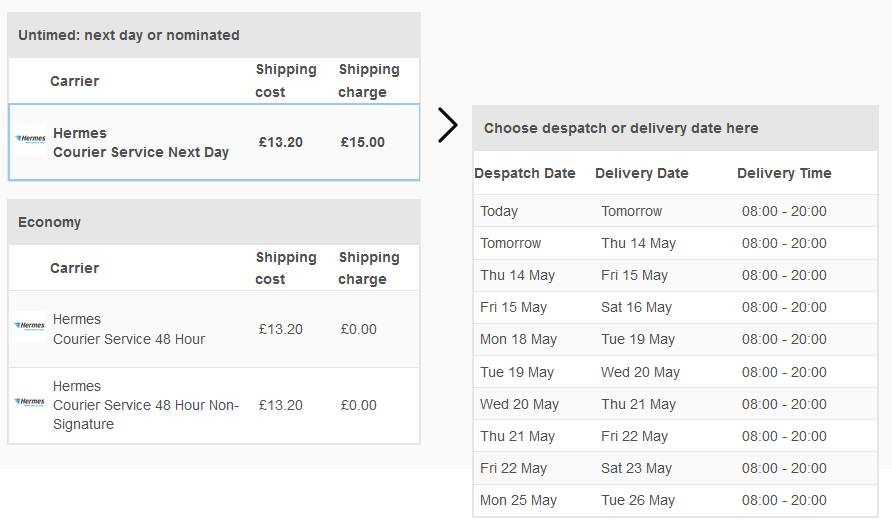This screenshot has height=530, width=892.
Task: Select the Today despatch row
Action: 675,211
